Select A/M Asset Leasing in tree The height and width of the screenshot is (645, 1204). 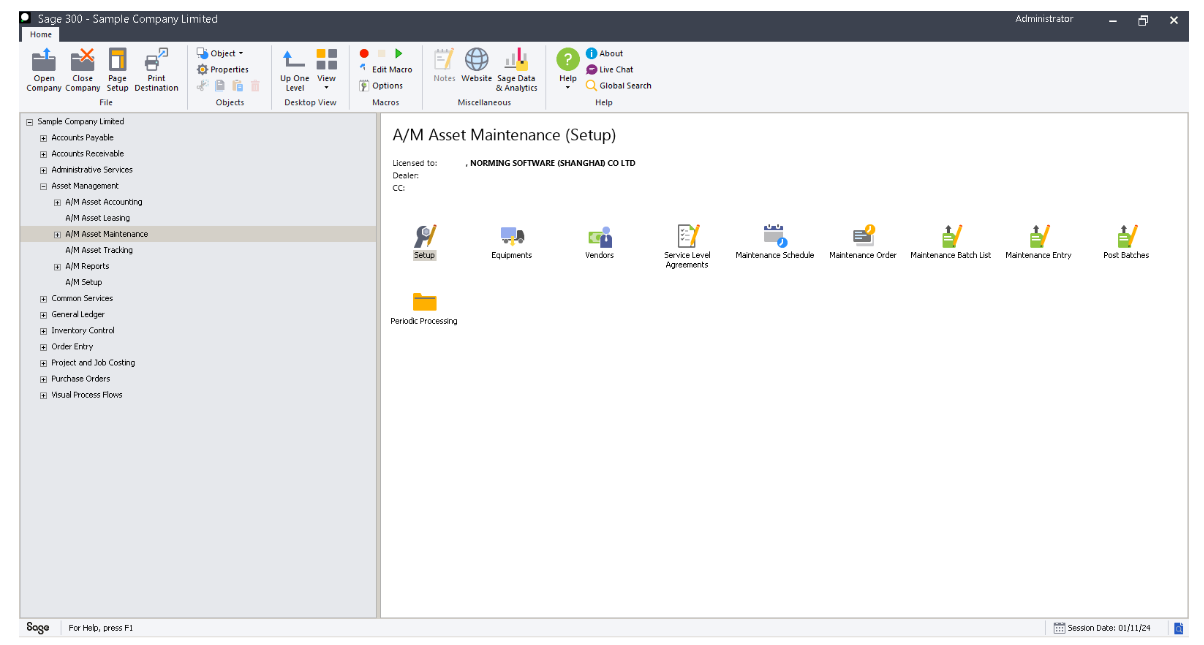98,218
